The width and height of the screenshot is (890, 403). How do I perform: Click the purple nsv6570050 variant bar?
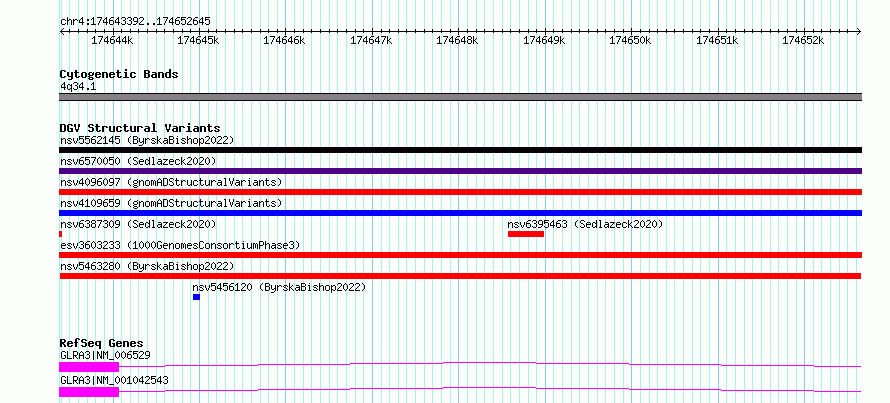[x=460, y=171]
